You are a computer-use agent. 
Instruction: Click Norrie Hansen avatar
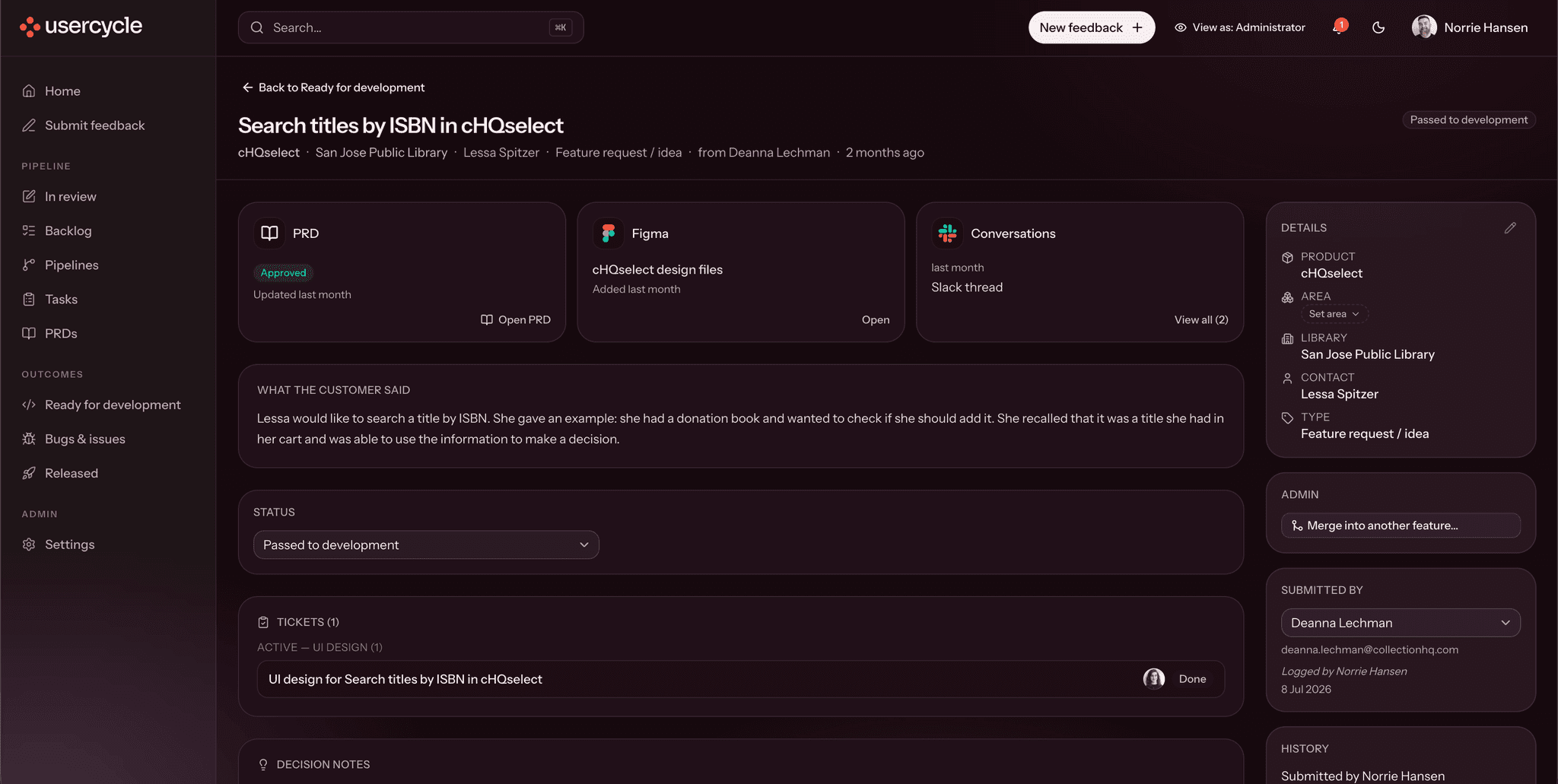coord(1424,27)
